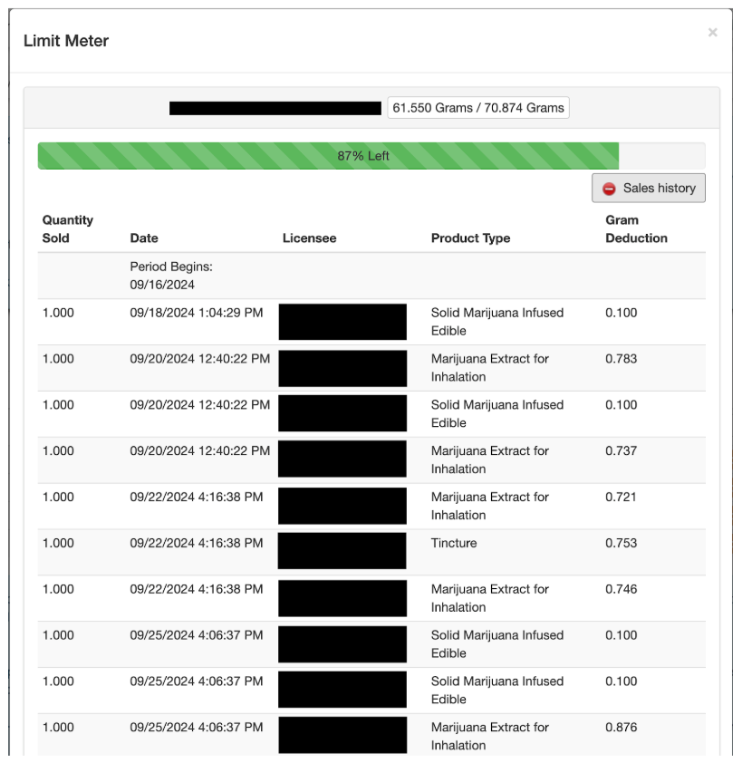Viewport: 743px width, 766px height.
Task: Click the 0.746 gram deduction value
Action: (x=621, y=589)
